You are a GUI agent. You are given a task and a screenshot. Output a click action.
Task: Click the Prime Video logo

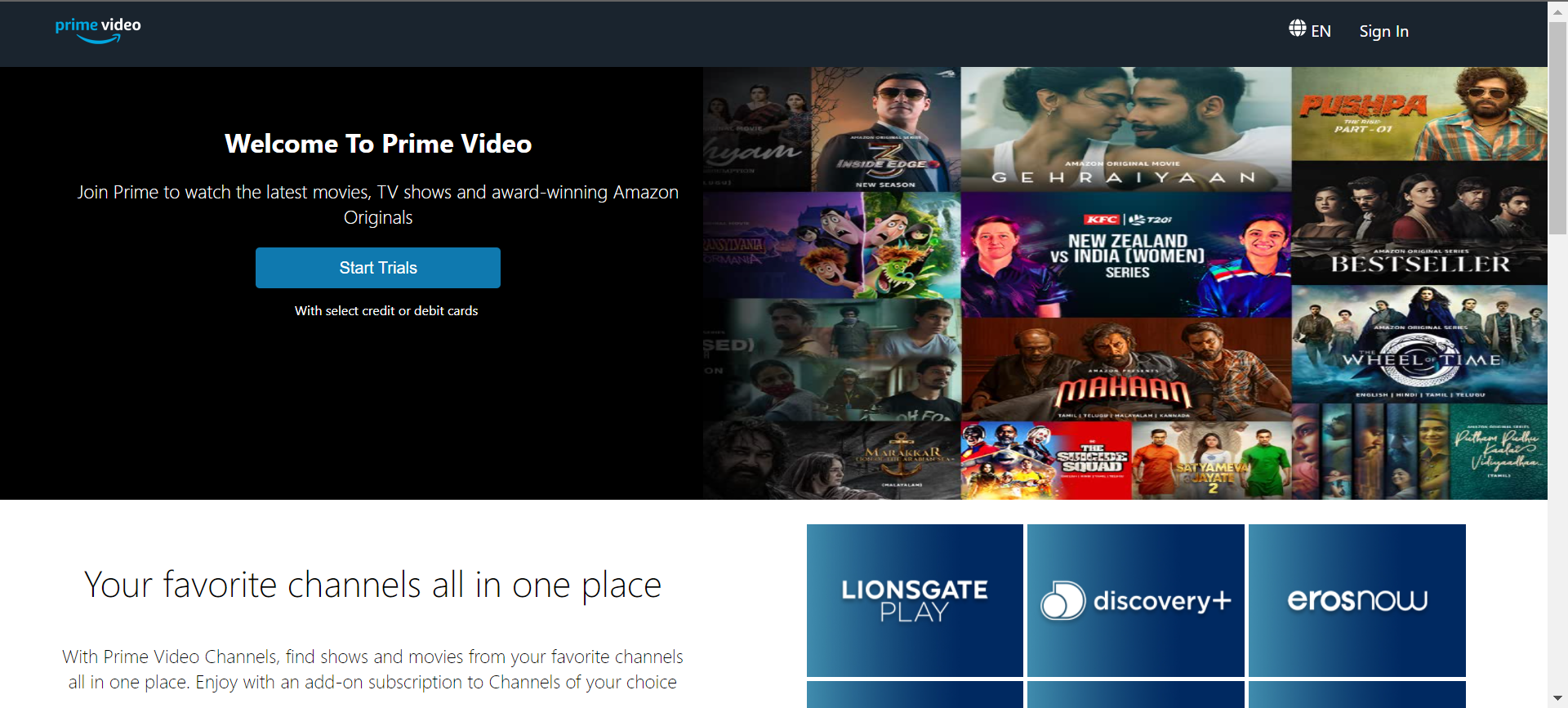click(x=98, y=30)
